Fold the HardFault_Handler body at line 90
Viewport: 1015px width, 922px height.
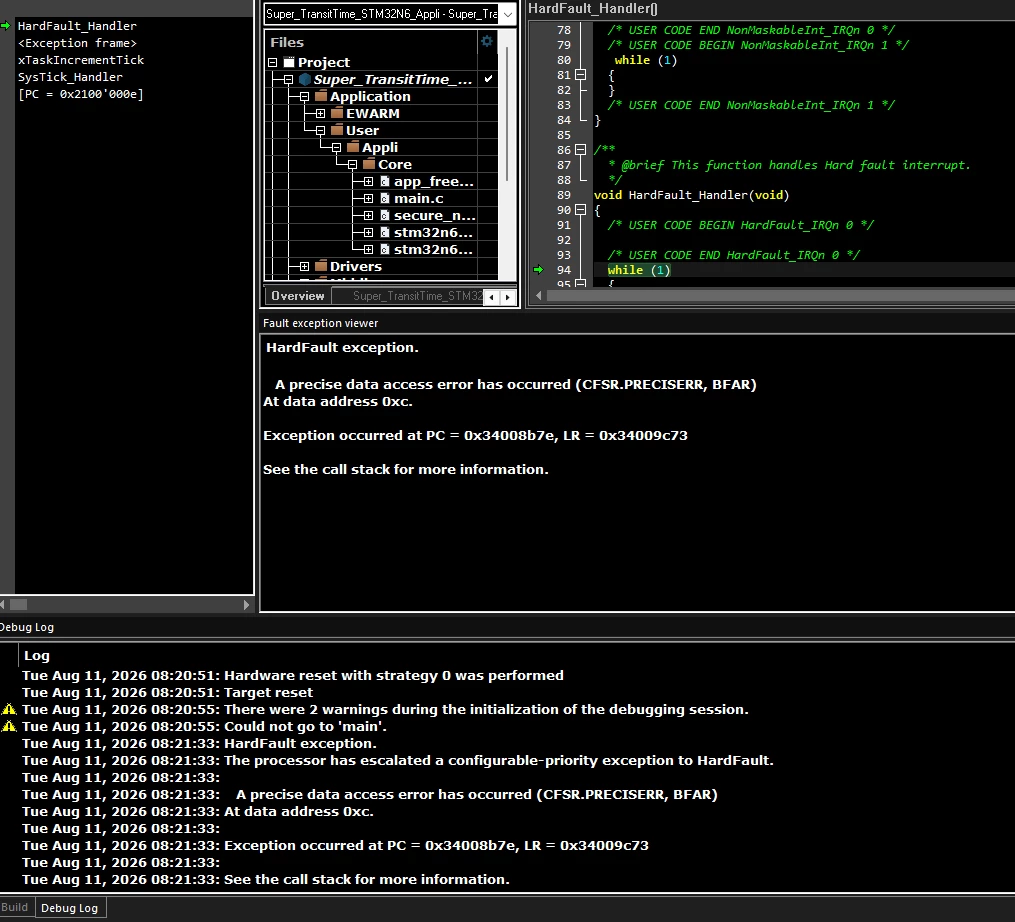(581, 210)
